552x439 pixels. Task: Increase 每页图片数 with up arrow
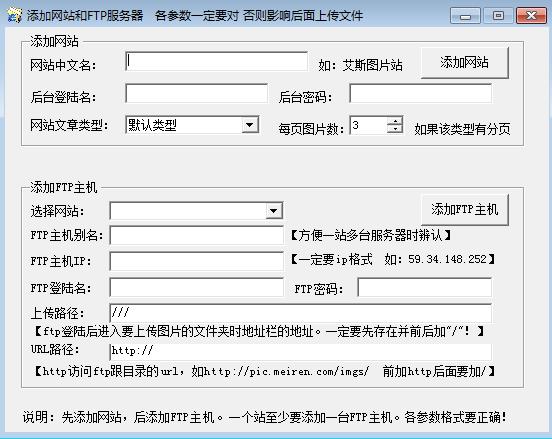395,121
